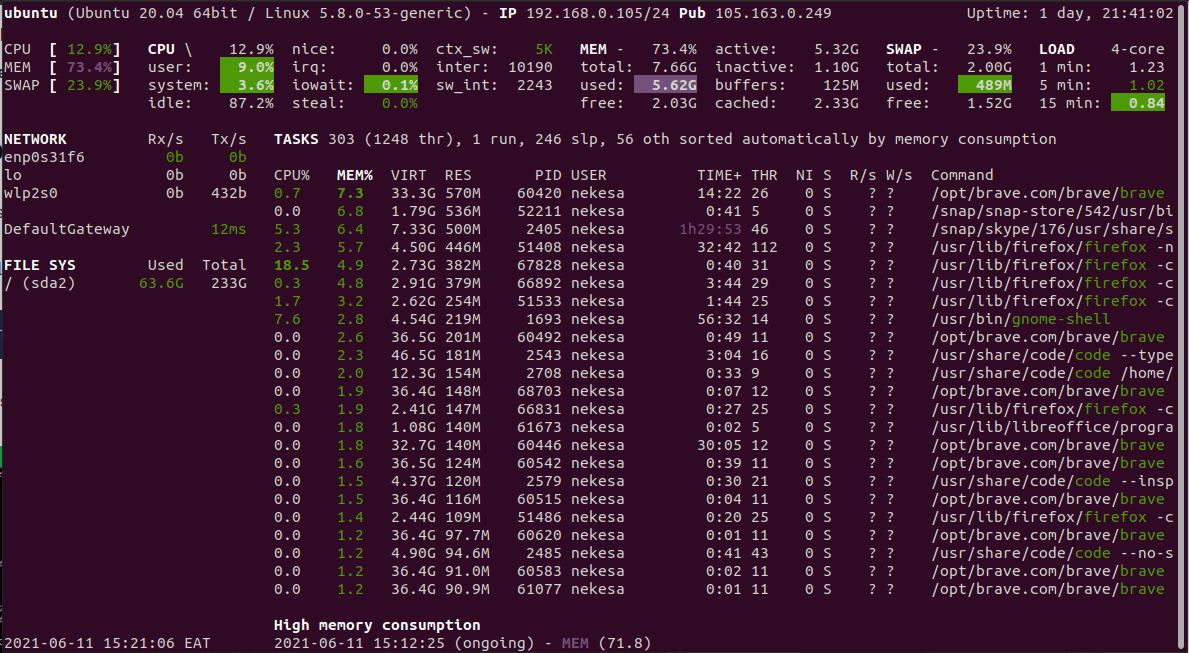1189x653 pixels.
Task: Click the NETWORK section header
Action: tap(36, 139)
